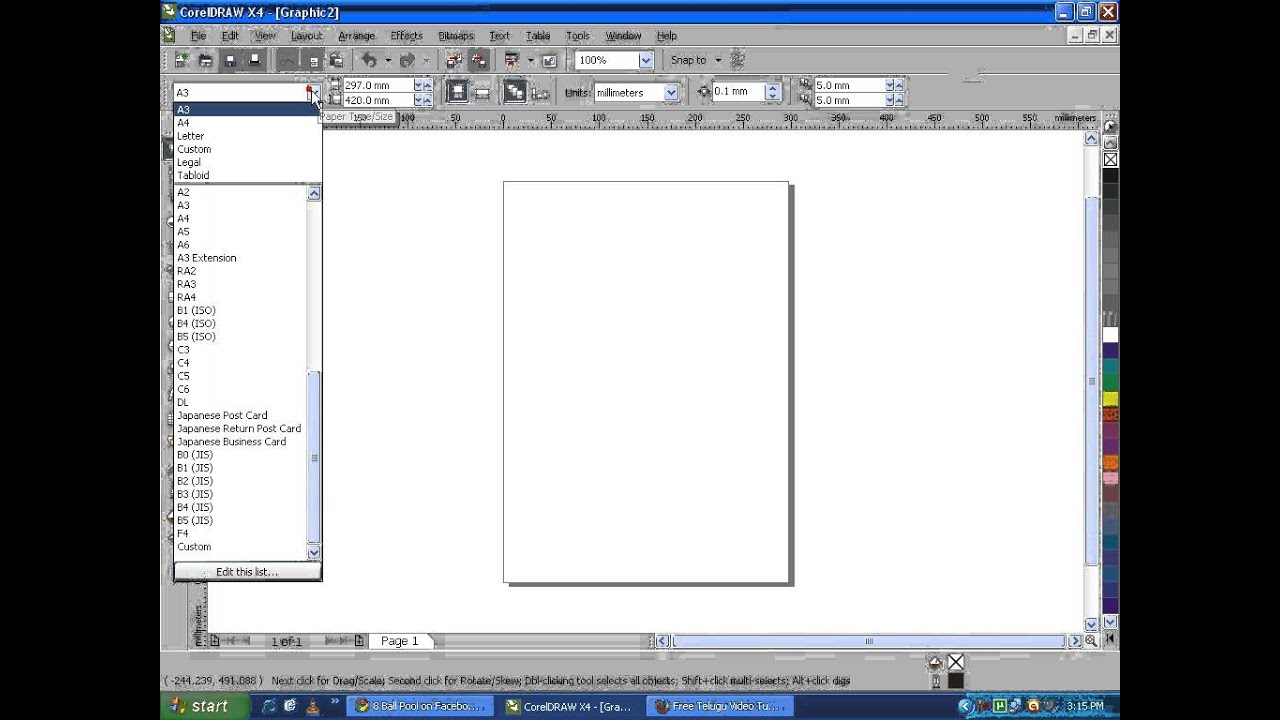This screenshot has width=1280, height=720.
Task: Click the Undo arrow icon
Action: 369,60
